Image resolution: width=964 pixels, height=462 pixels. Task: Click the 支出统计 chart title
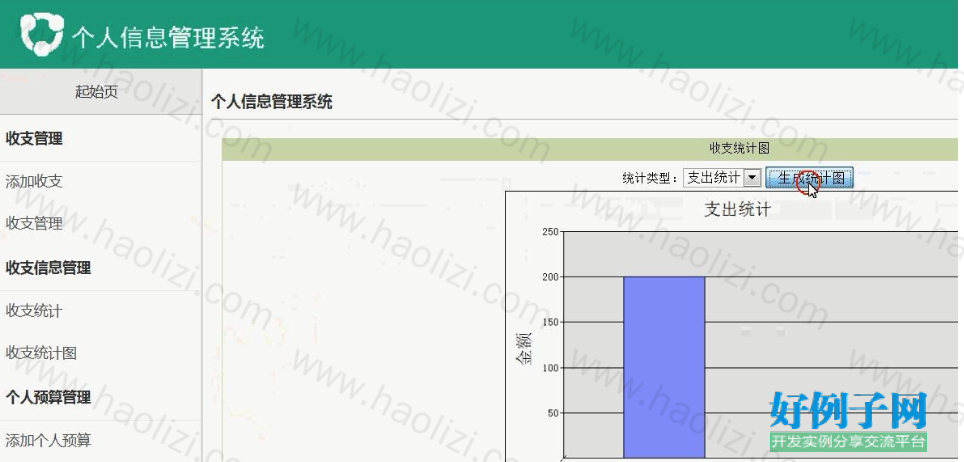coord(737,209)
